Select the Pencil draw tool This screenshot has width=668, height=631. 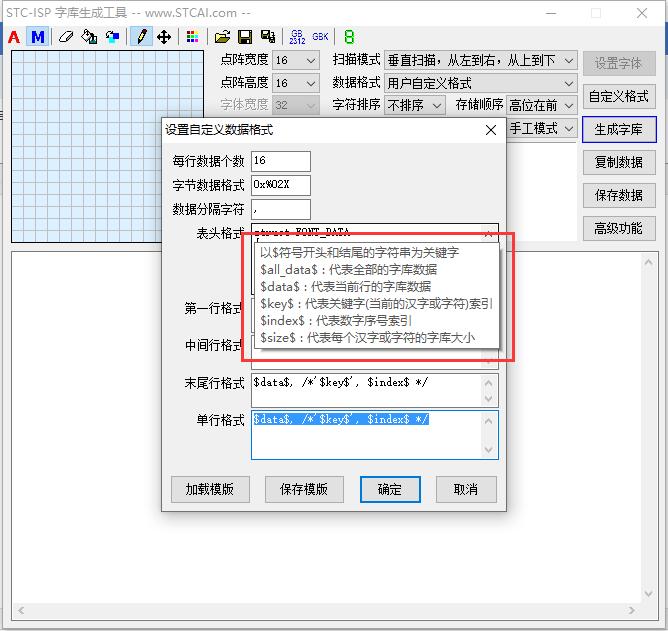pos(141,37)
